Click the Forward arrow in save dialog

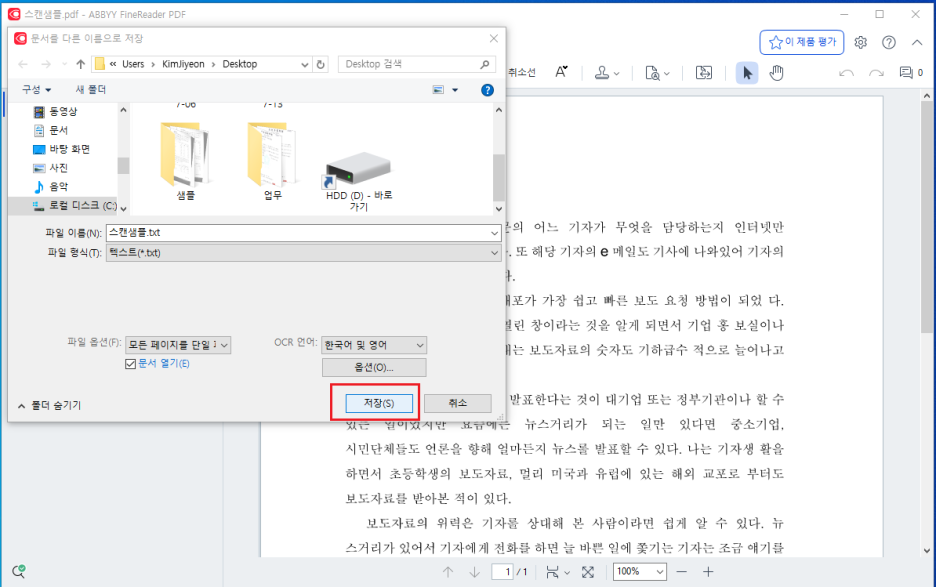coord(46,64)
